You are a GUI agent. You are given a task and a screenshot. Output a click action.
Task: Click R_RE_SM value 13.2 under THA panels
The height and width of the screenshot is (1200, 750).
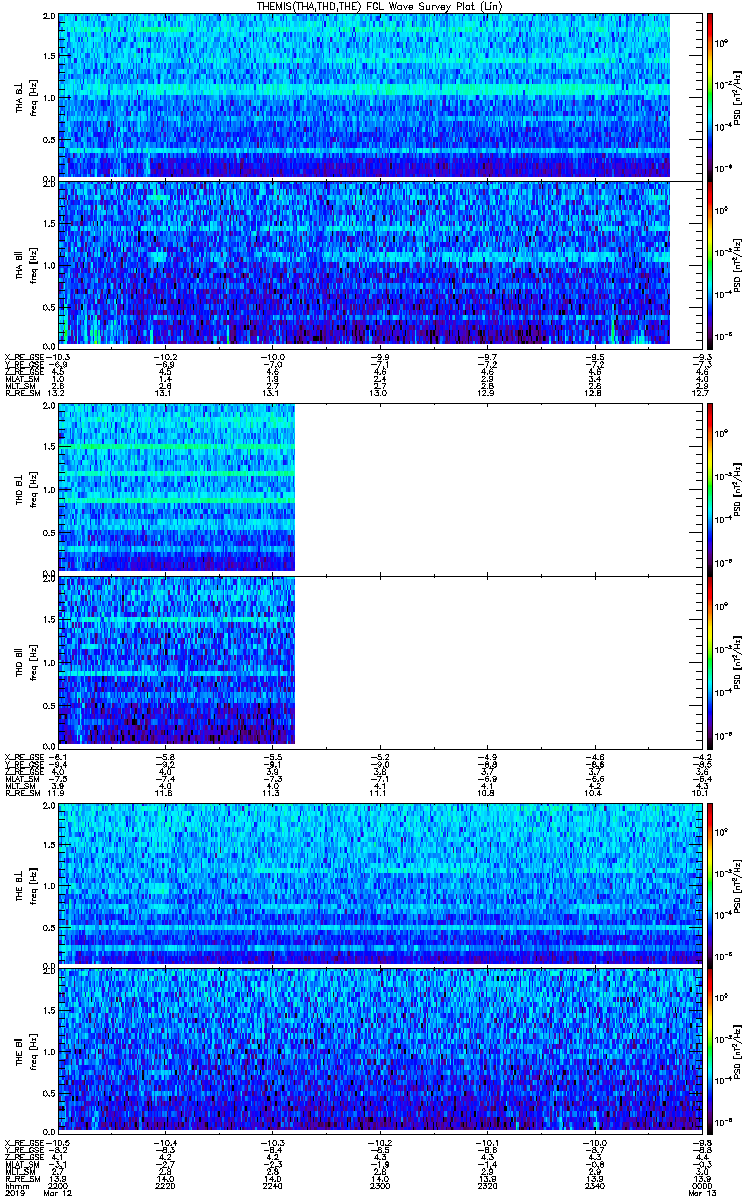[x=58, y=393]
